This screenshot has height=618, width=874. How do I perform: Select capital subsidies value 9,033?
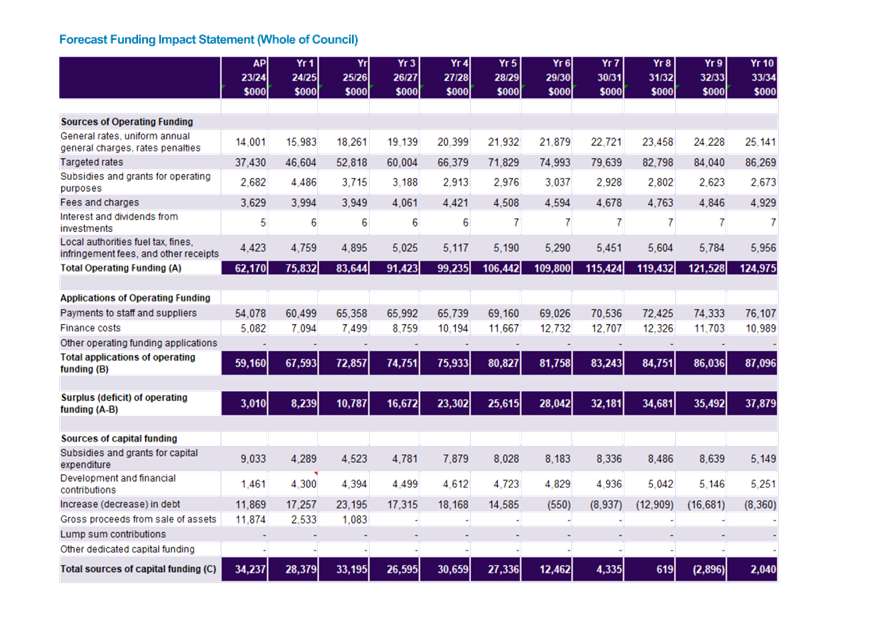click(253, 459)
